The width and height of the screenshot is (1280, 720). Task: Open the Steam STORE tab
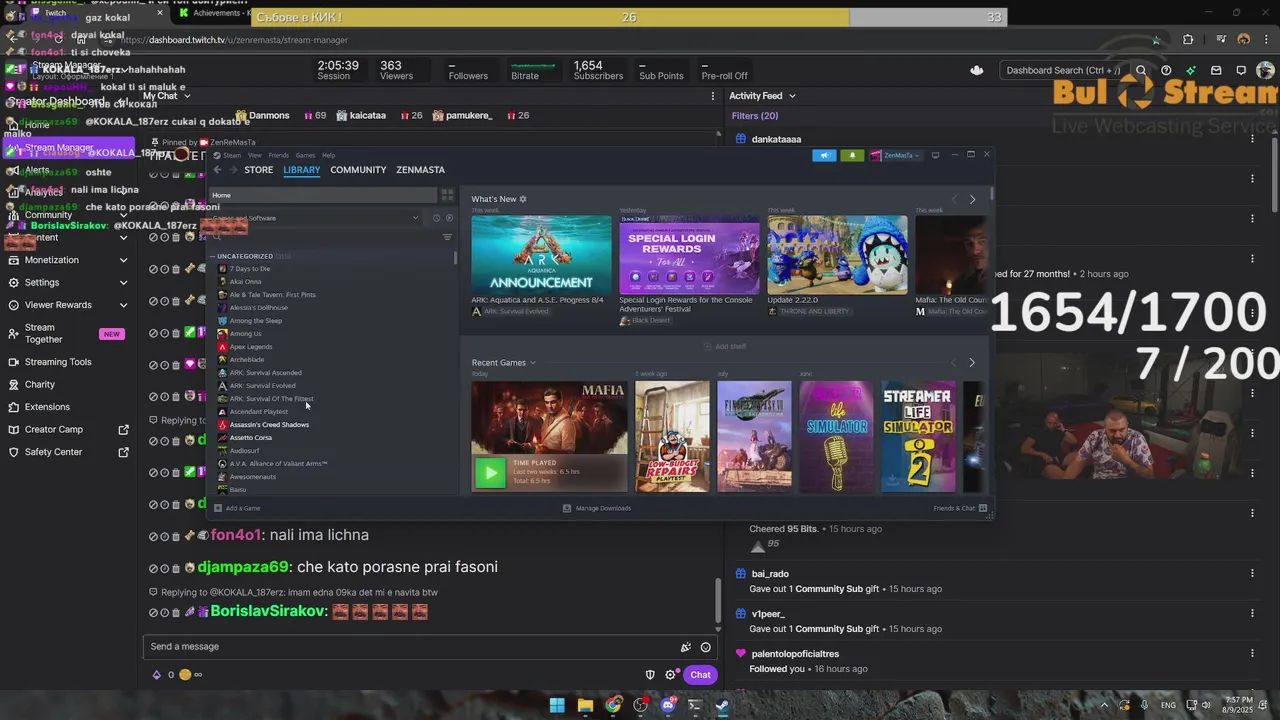pos(258,170)
